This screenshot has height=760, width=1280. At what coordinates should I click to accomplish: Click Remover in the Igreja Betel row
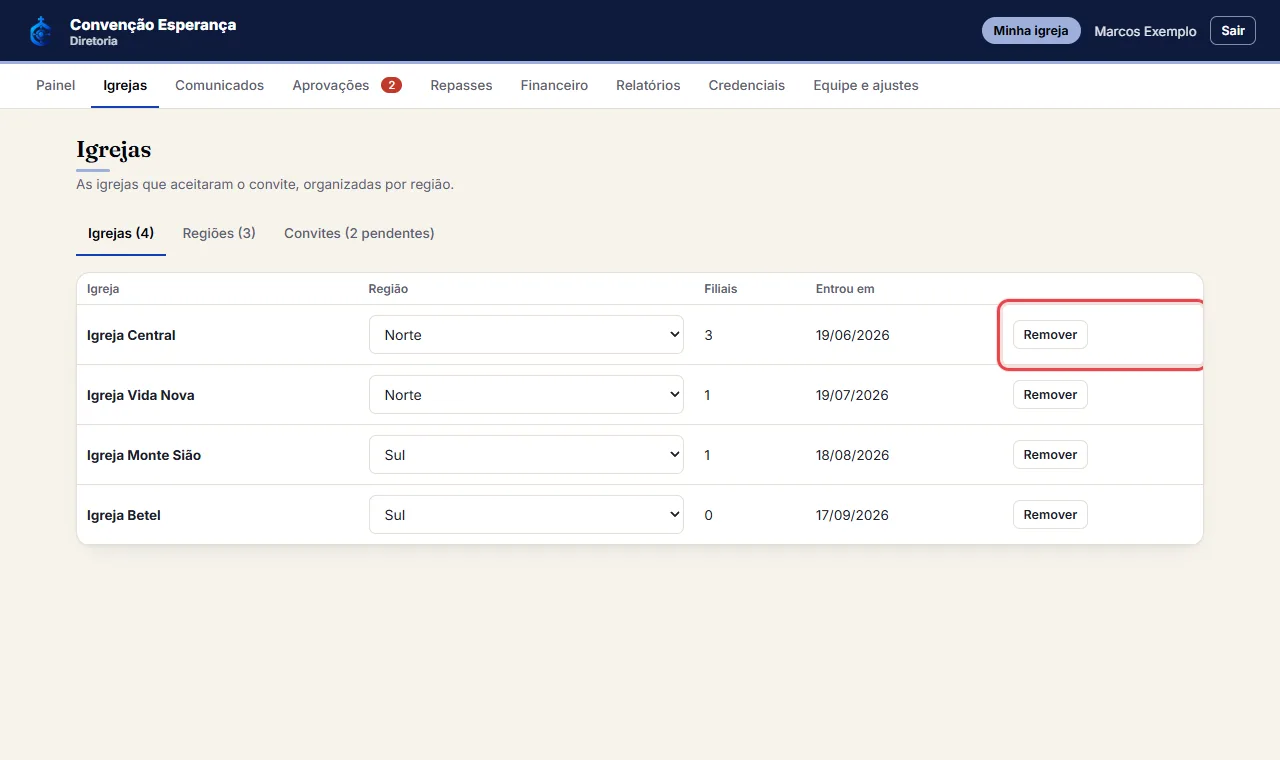click(x=1050, y=515)
